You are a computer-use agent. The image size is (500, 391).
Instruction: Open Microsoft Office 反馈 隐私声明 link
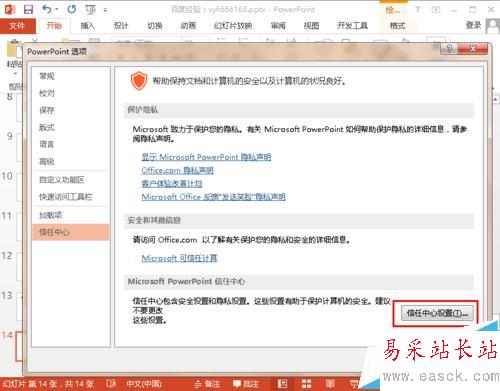[x=213, y=197]
